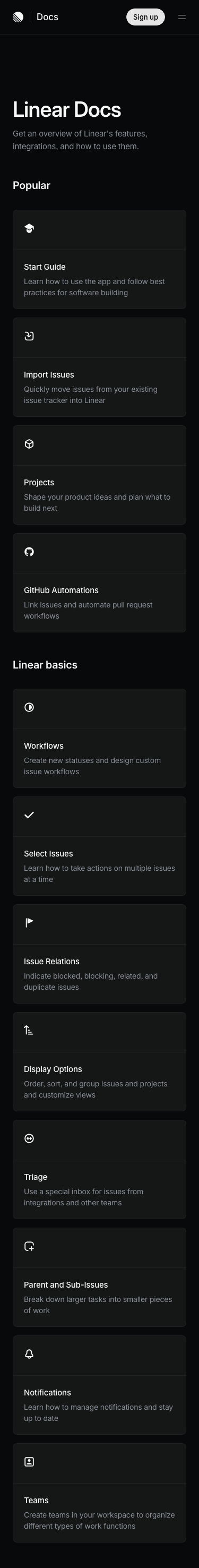Screen dimensions: 199x1568
Task: Click the Parent and Sub-Issues plus icon
Action: point(29,1246)
